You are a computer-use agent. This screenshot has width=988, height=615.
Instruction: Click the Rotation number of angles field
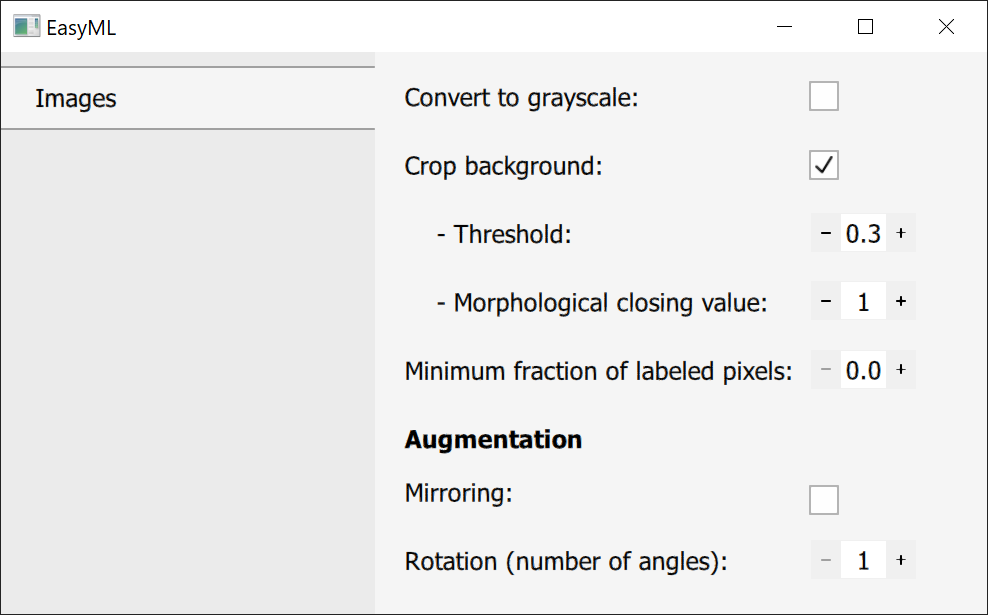(863, 560)
